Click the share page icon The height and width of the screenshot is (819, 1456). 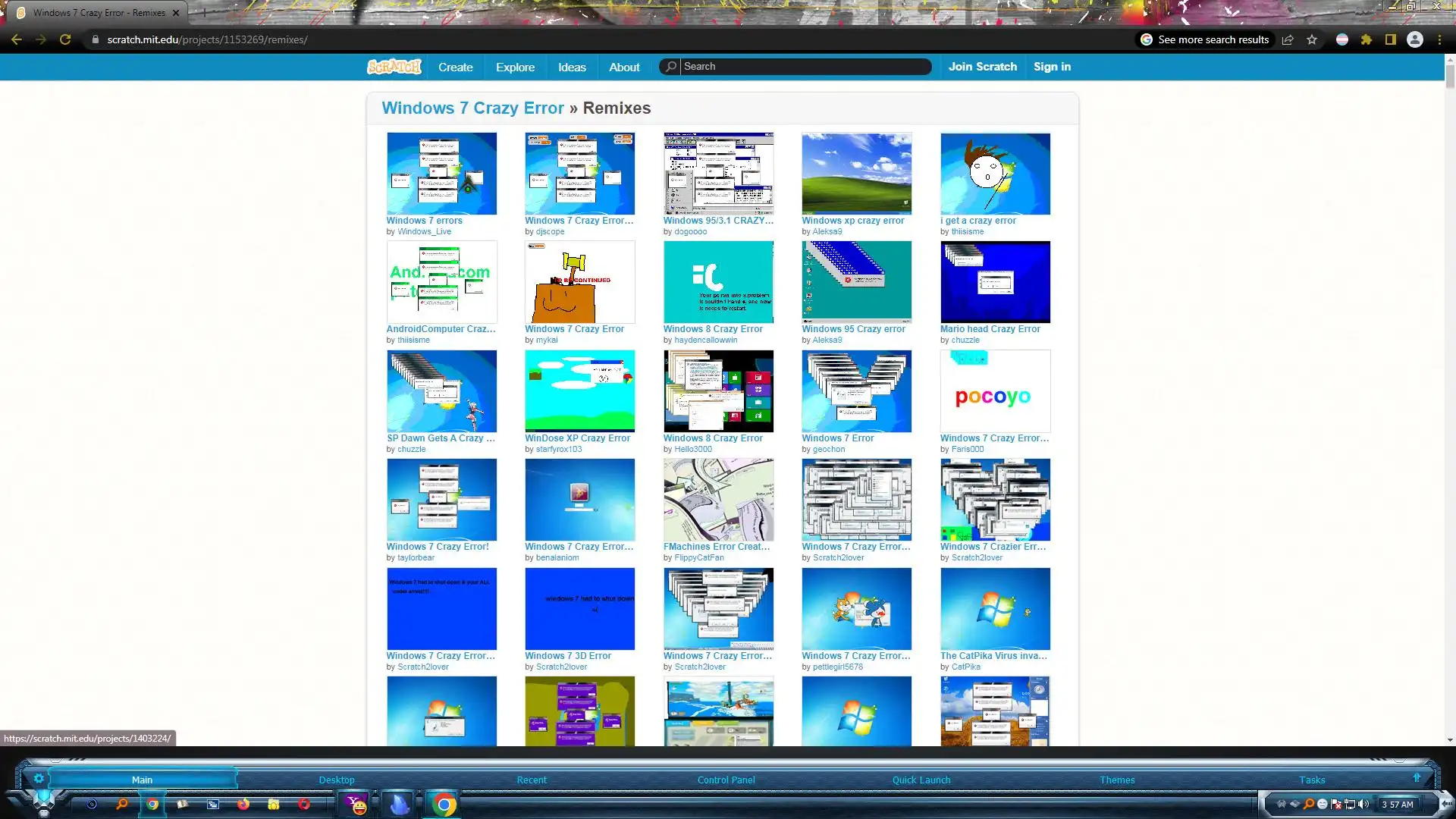(1288, 39)
